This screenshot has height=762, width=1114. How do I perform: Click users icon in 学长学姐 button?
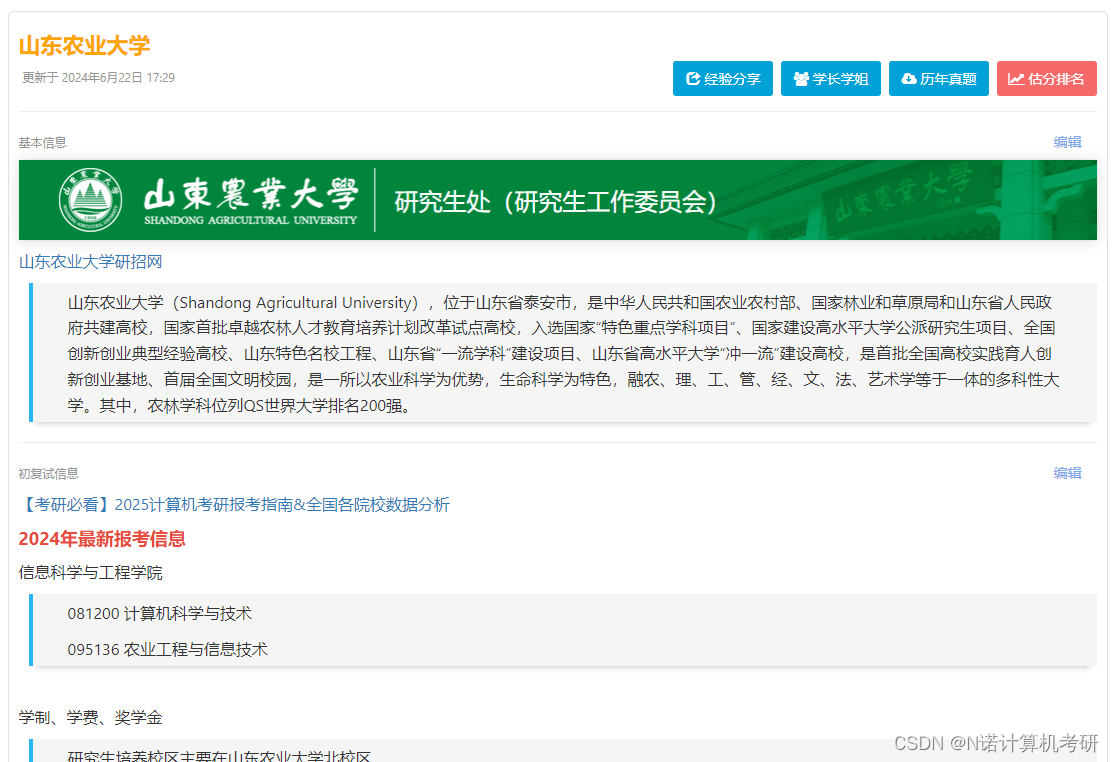pos(801,79)
